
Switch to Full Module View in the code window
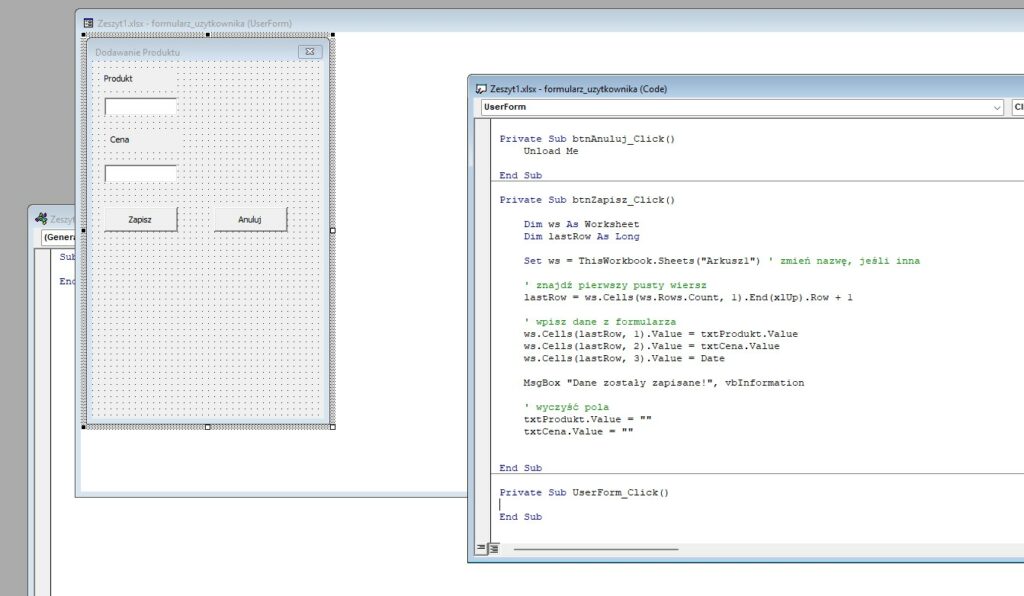(494, 548)
